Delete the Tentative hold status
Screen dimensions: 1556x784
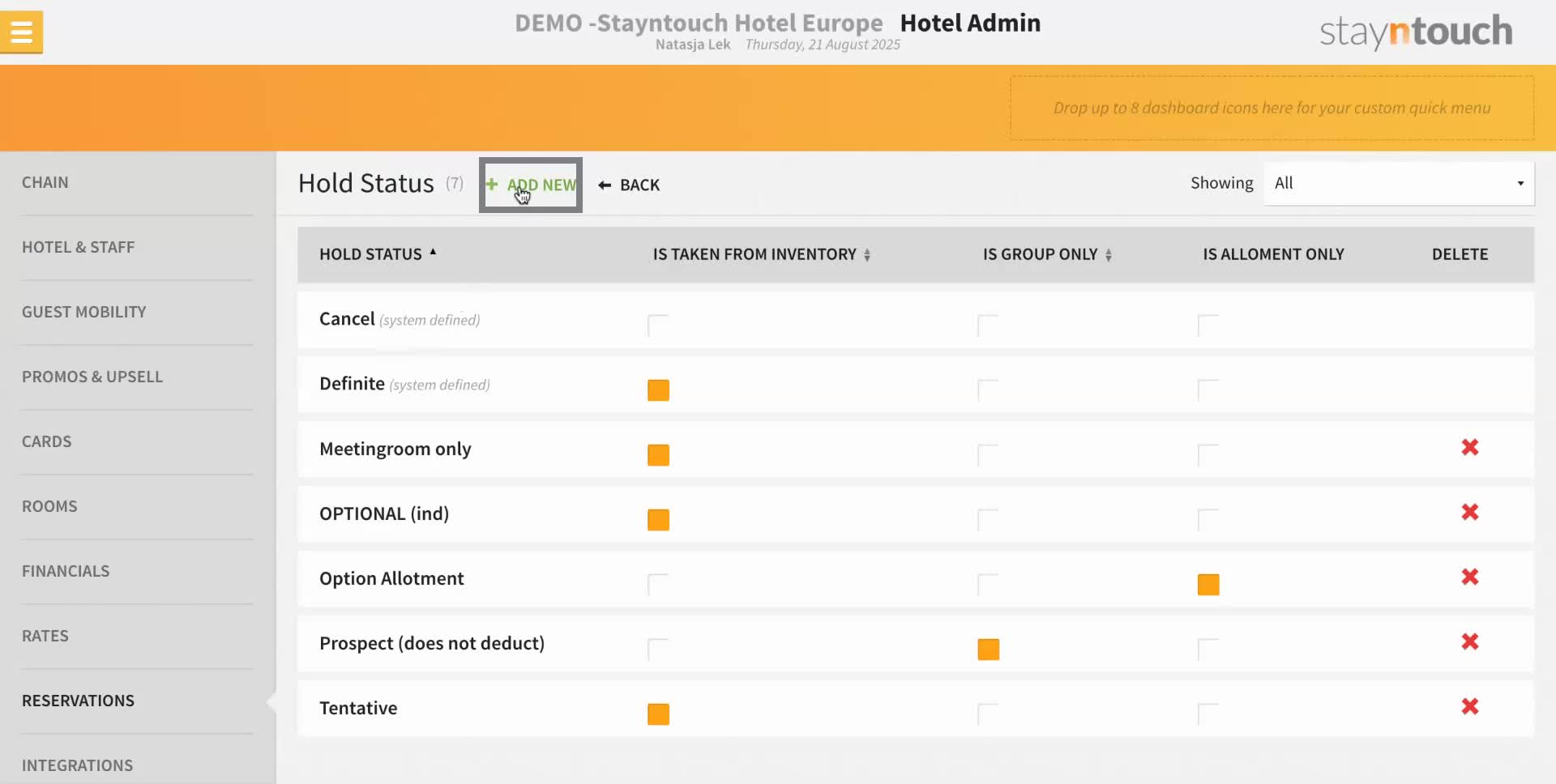coord(1469,706)
